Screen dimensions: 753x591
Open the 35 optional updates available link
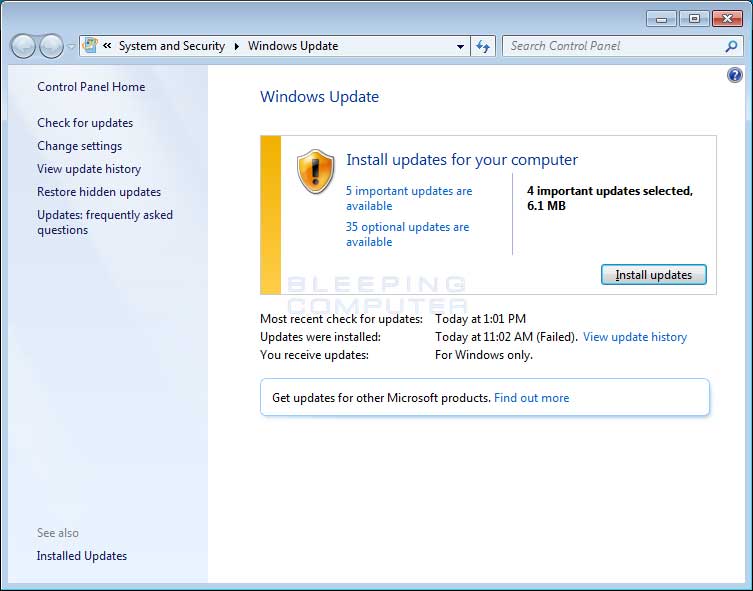point(407,234)
